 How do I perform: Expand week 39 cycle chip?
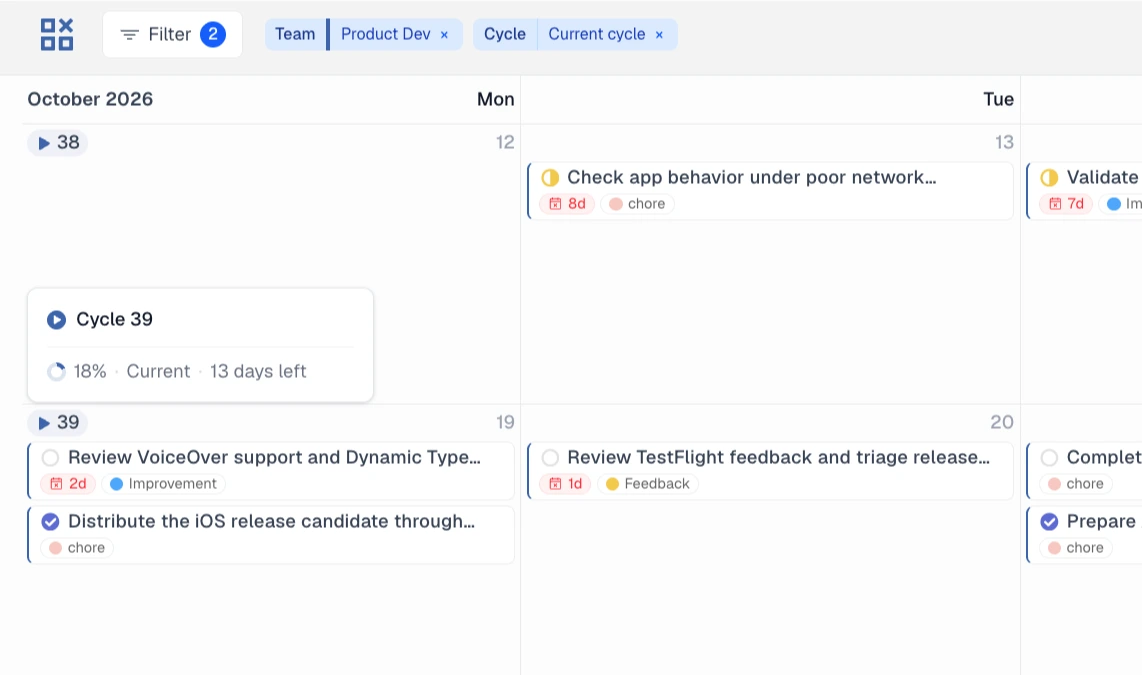(x=58, y=422)
